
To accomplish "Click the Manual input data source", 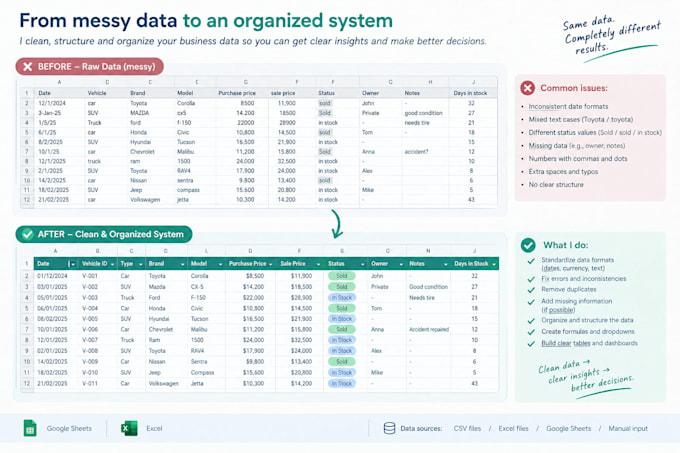I will point(628,428).
